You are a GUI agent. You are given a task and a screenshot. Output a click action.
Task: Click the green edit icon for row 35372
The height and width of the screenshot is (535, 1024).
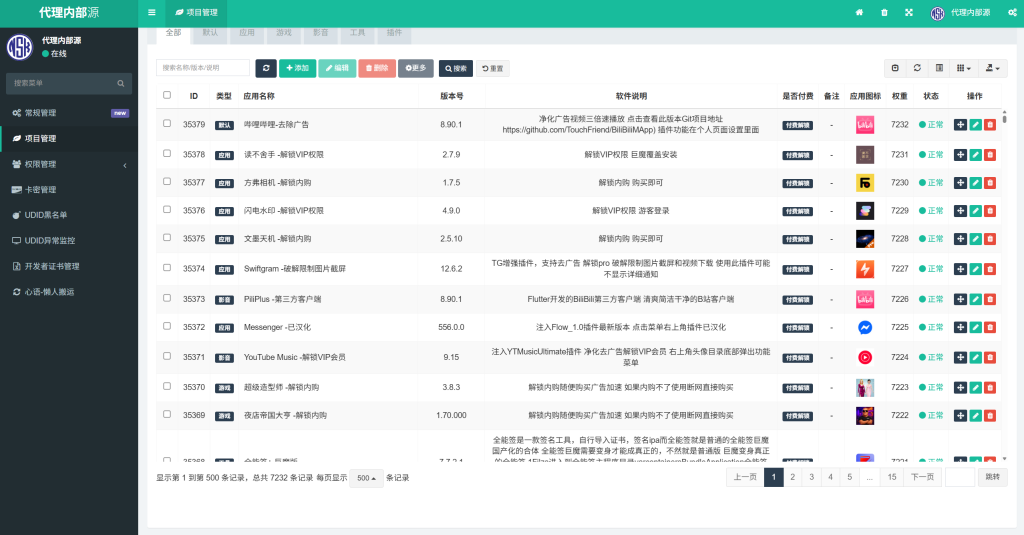click(976, 327)
